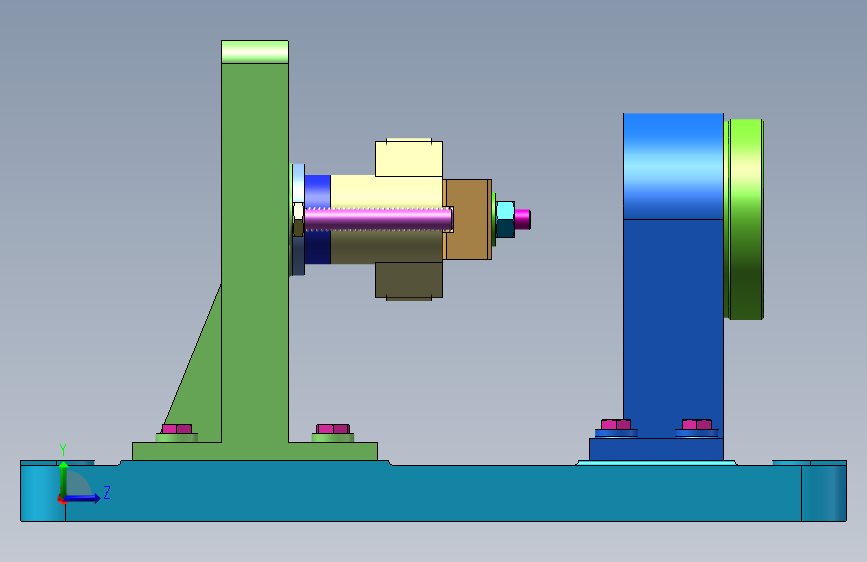Select the dark lower boss under housing
867x562 pixels.
[409, 280]
